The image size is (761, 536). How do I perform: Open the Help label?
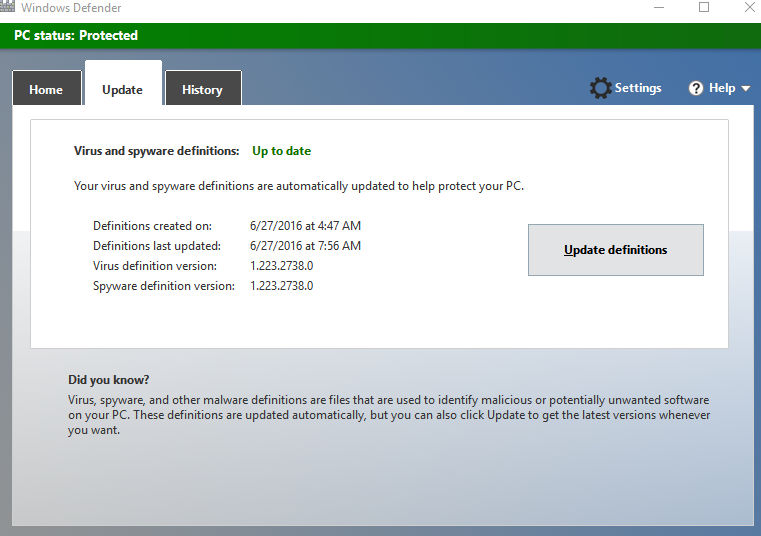tap(722, 88)
